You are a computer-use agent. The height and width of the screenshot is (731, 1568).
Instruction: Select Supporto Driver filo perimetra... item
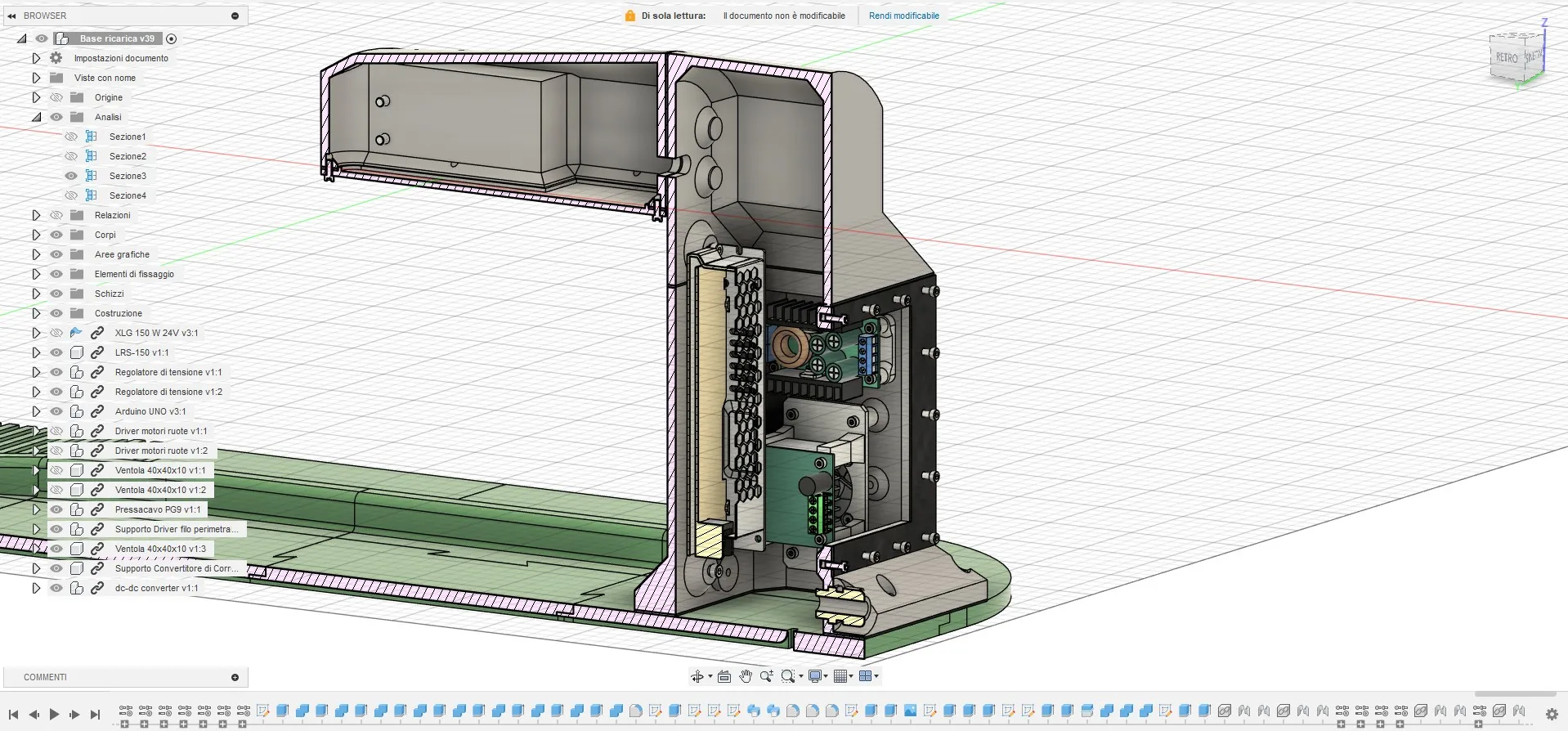(x=177, y=529)
